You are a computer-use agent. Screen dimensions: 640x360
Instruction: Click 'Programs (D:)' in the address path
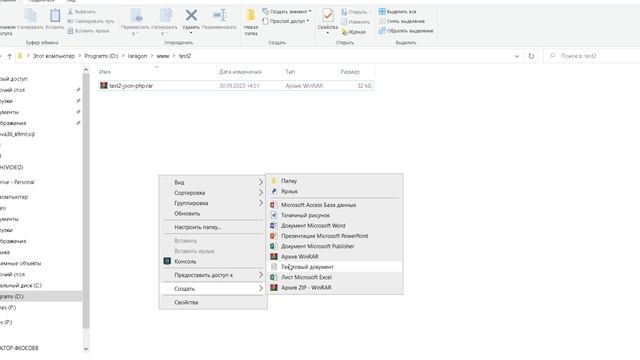pyautogui.click(x=101, y=56)
